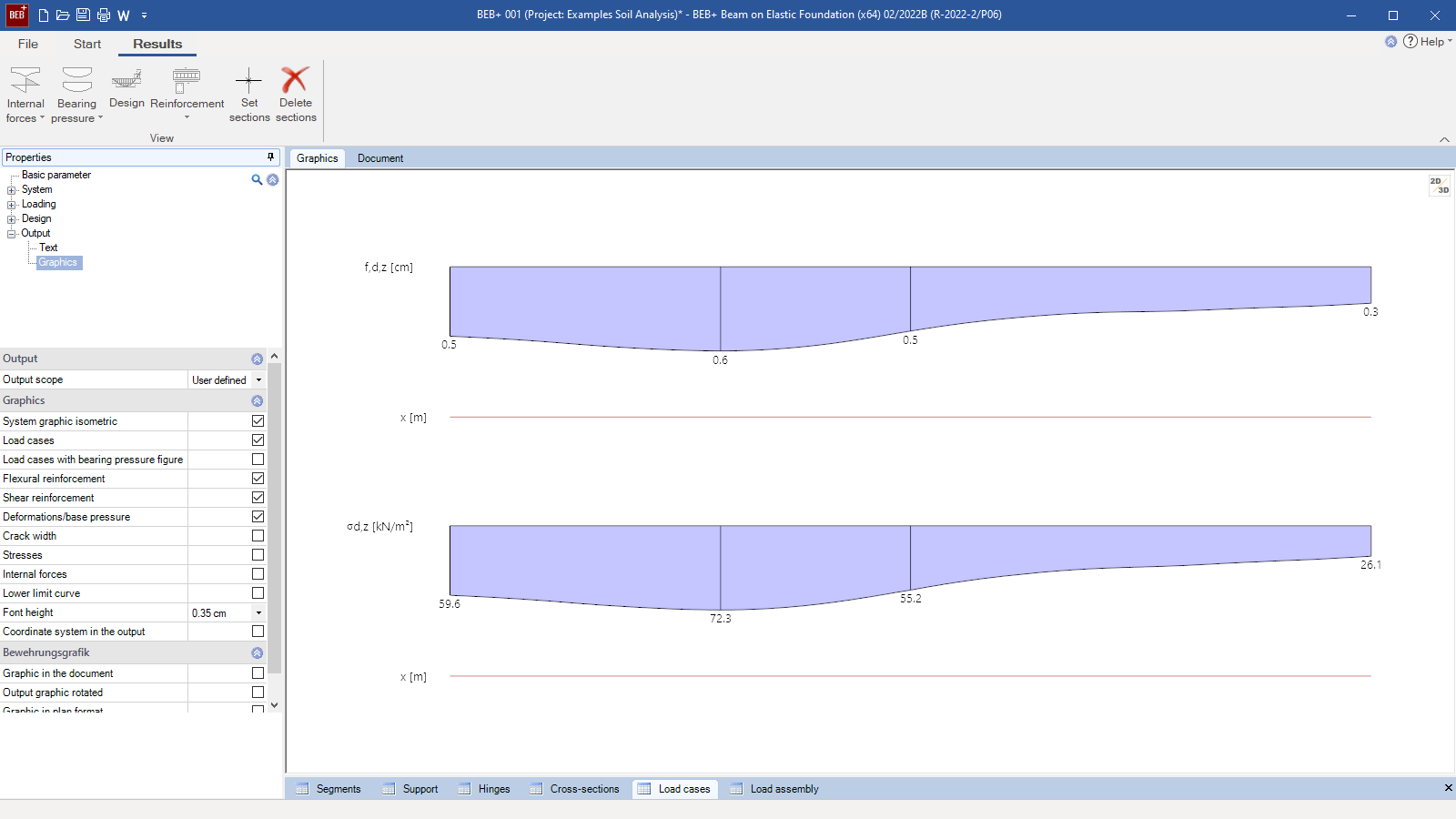Click the Delete sections red X tool
Screen dimensions: 1456x819
click(x=296, y=95)
